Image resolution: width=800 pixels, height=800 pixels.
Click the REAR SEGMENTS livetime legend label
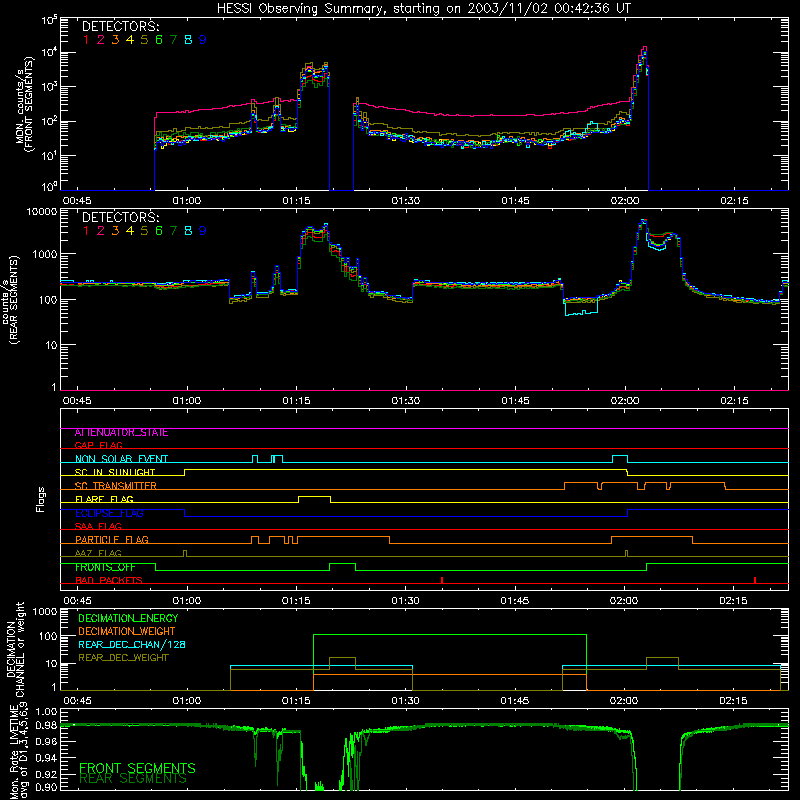pos(133,779)
